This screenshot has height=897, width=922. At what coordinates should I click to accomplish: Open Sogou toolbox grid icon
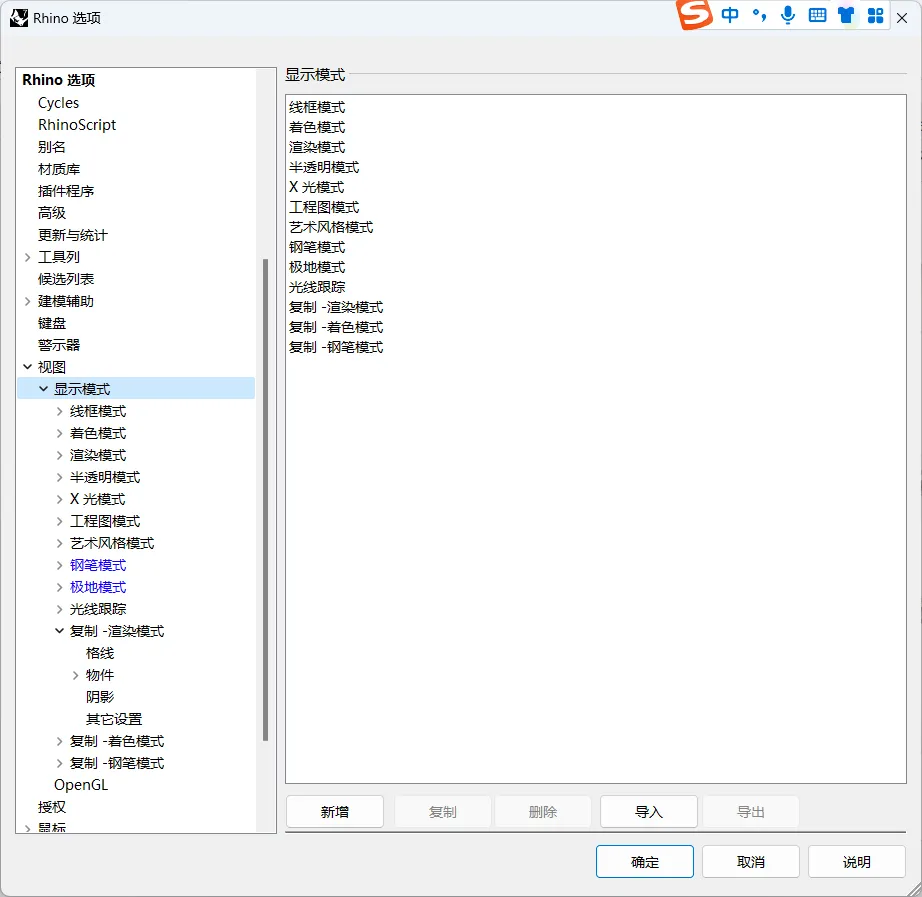[876, 15]
